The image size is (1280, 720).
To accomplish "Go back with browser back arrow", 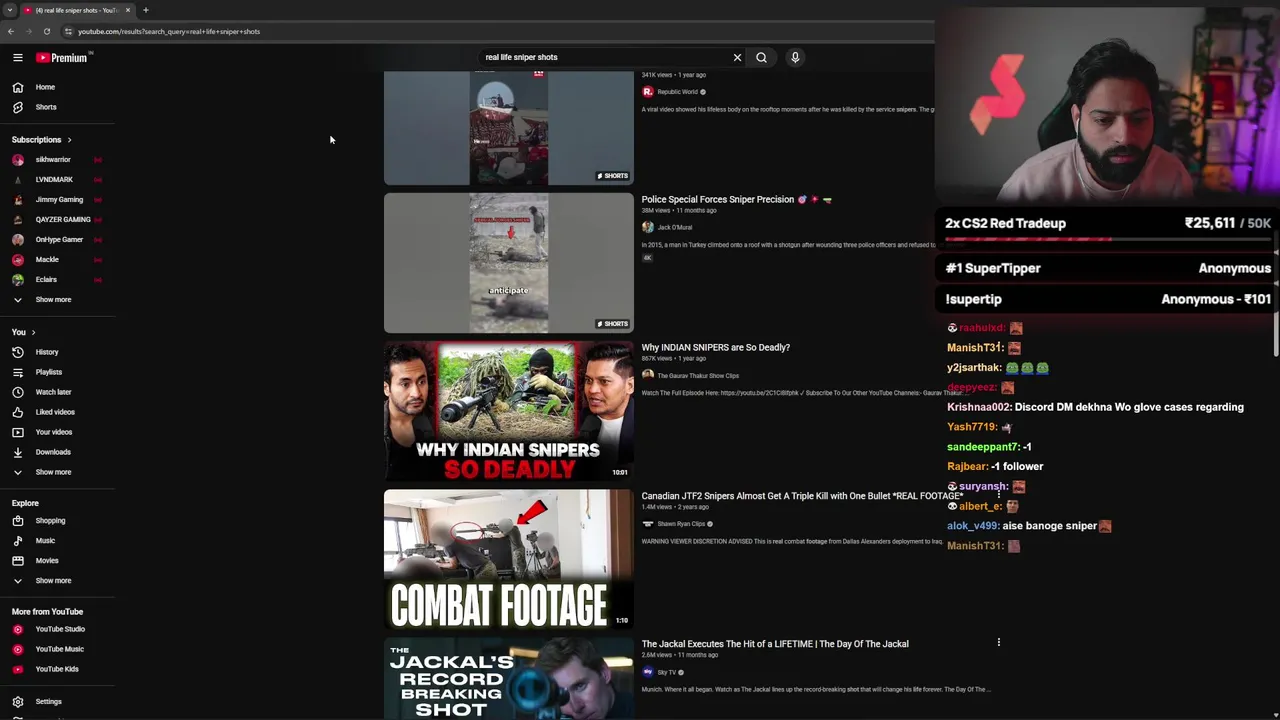I will tap(10, 31).
